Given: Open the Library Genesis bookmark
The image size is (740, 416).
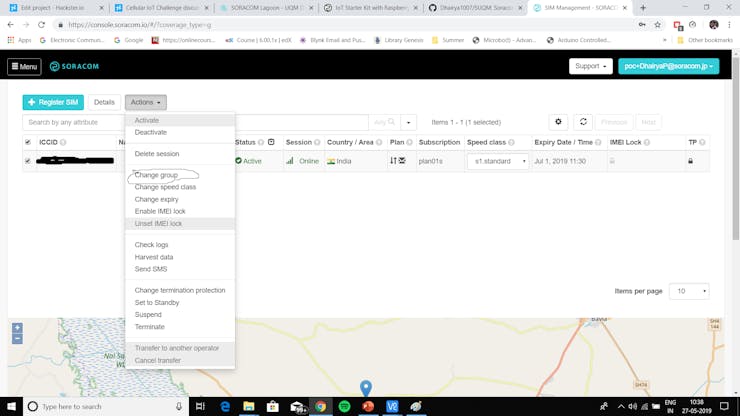Looking at the screenshot, I should [x=399, y=41].
